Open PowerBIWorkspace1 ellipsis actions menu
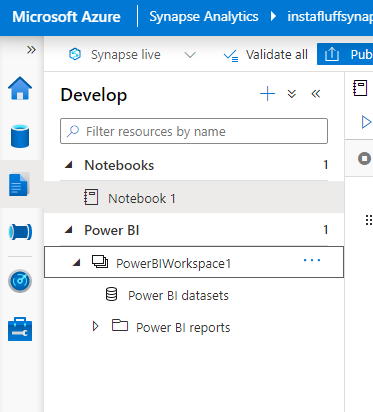Screen dimensions: 373x412 point(312,260)
